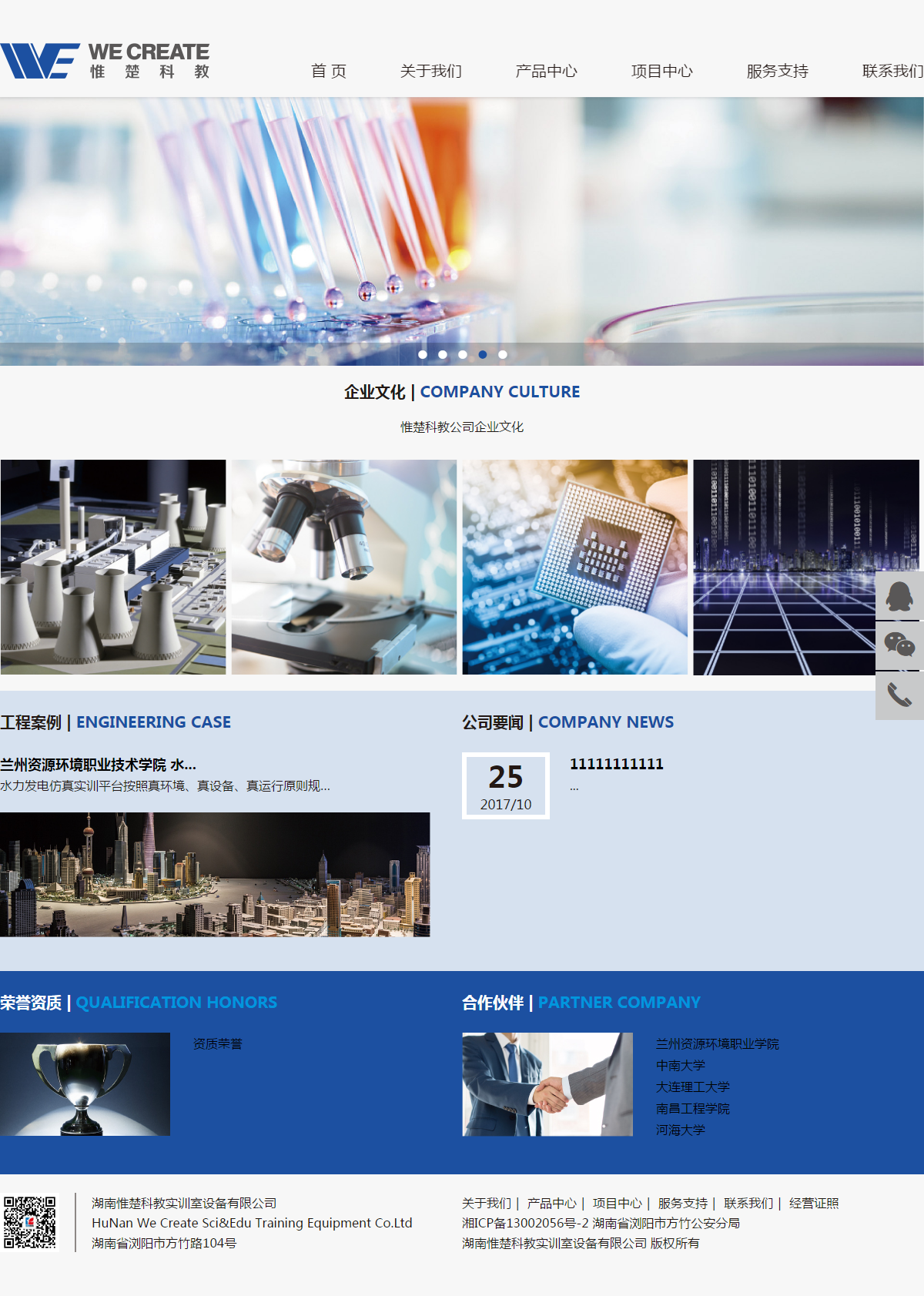
Task: Open partner 兰州资源环境职业学院
Action: click(x=718, y=1044)
